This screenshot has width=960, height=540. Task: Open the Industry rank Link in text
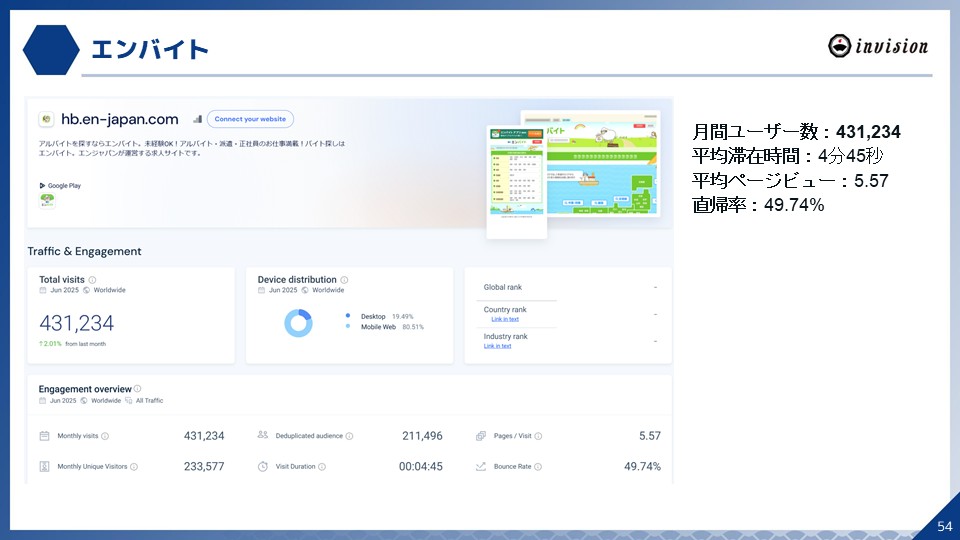pyautogui.click(x=497, y=346)
